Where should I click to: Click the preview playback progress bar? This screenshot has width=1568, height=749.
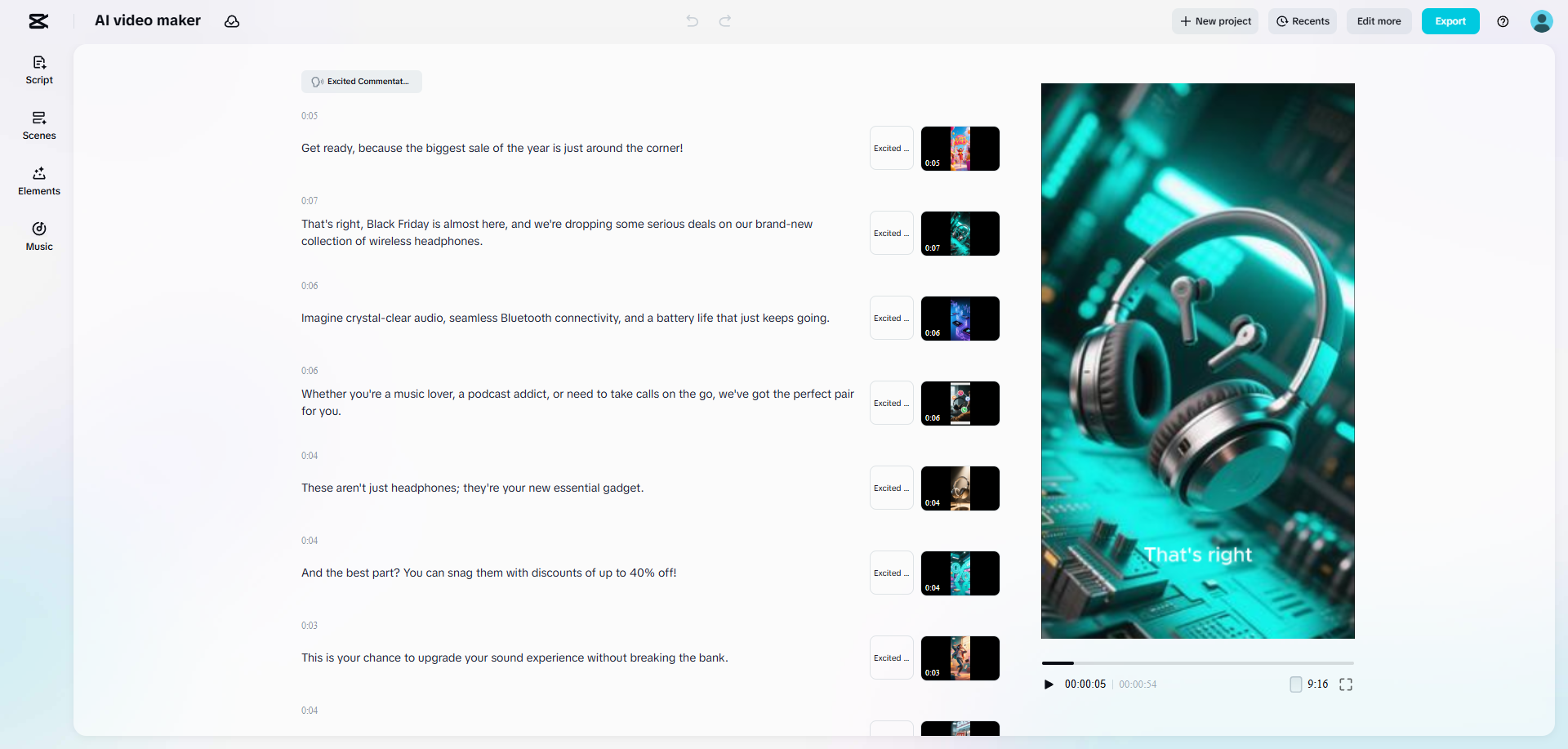click(1197, 663)
